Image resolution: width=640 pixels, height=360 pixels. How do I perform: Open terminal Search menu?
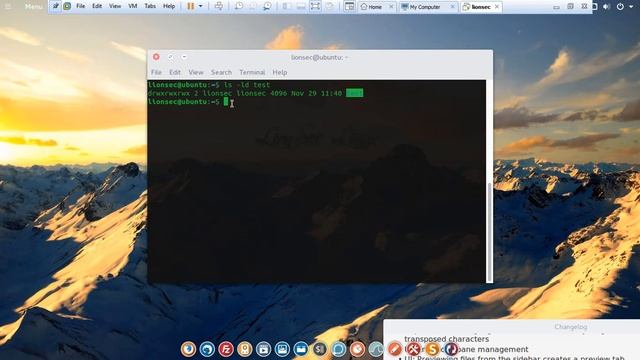pos(221,72)
